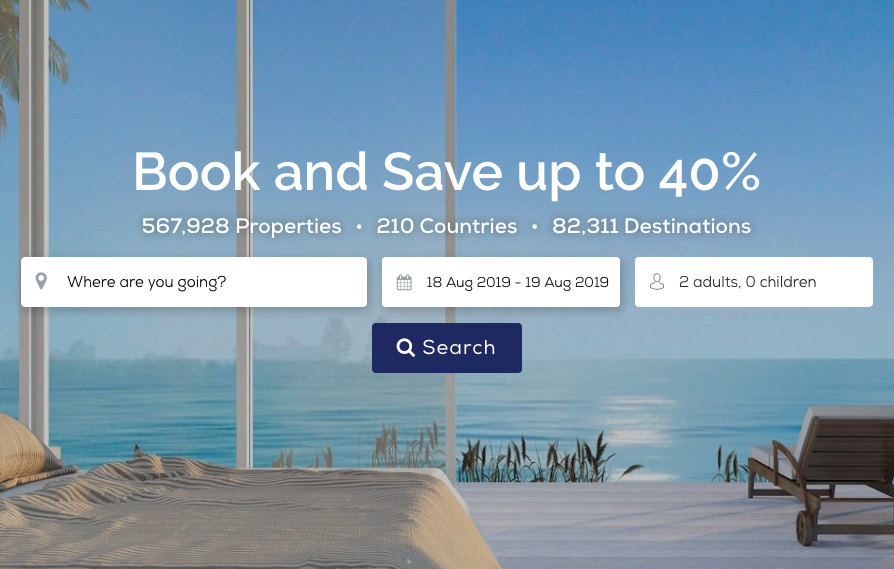Click the bullet between Properties and Countries
Viewport: 894px width, 569px height.
pyautogui.click(x=359, y=227)
